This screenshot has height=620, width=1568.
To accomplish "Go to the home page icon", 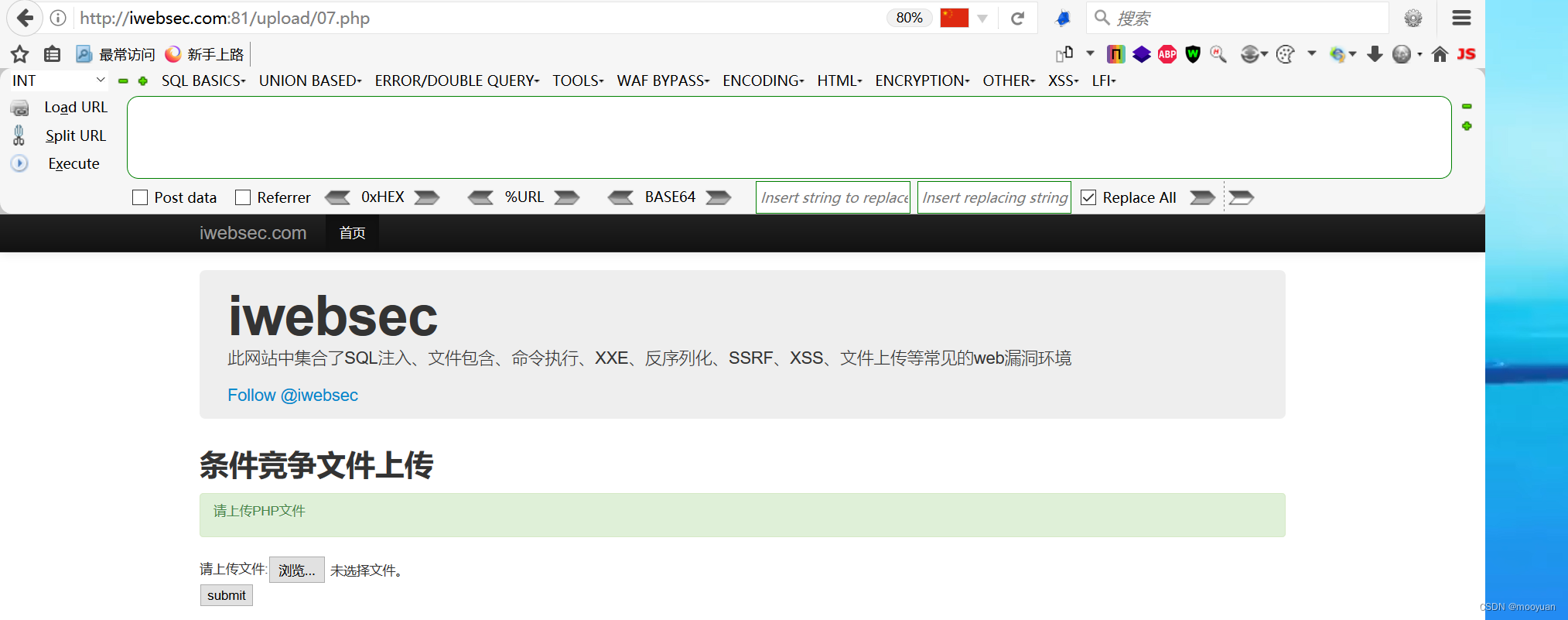I will pos(1440,54).
